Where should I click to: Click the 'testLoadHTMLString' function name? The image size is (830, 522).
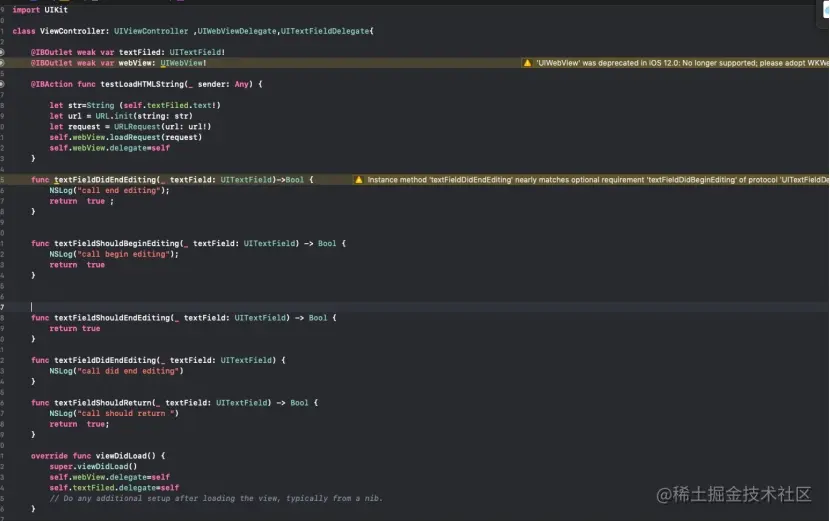(x=142, y=84)
